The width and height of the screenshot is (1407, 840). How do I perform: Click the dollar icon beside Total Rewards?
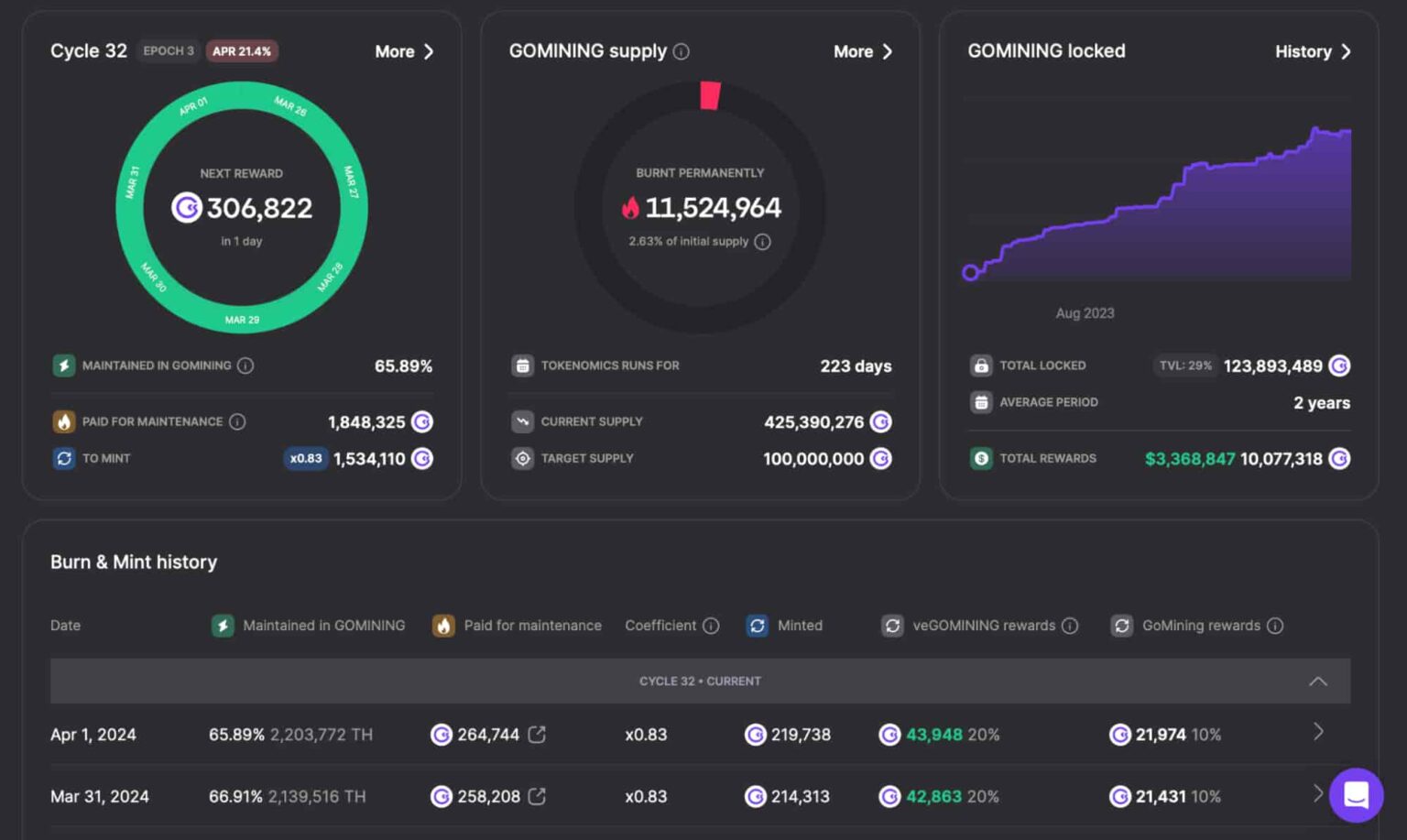click(x=981, y=458)
